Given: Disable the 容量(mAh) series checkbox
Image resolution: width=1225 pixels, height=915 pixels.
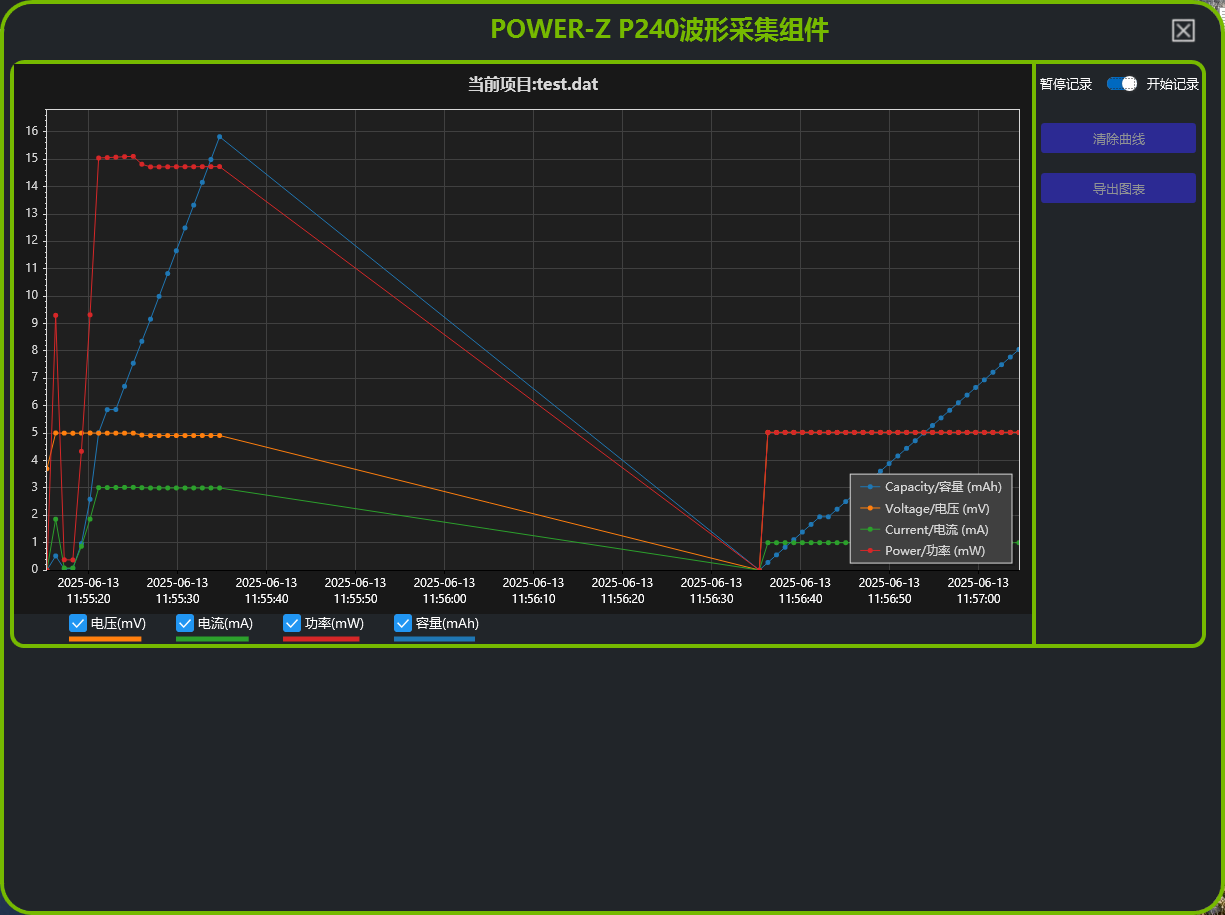Looking at the screenshot, I should click(403, 624).
